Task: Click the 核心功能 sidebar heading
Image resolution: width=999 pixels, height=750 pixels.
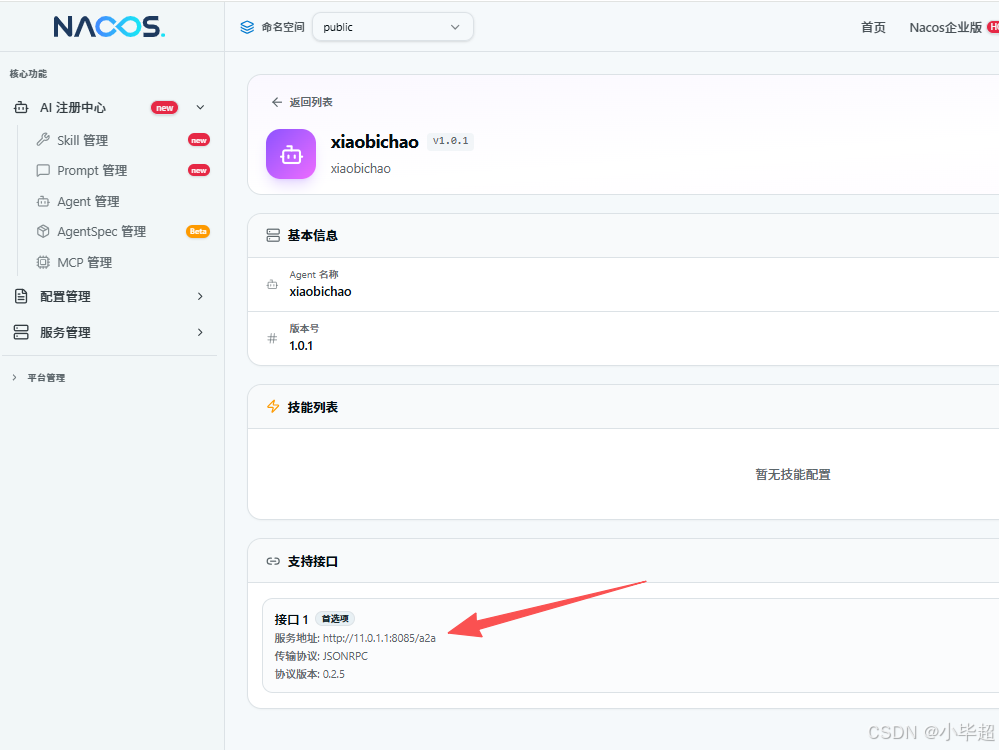Action: pos(28,74)
